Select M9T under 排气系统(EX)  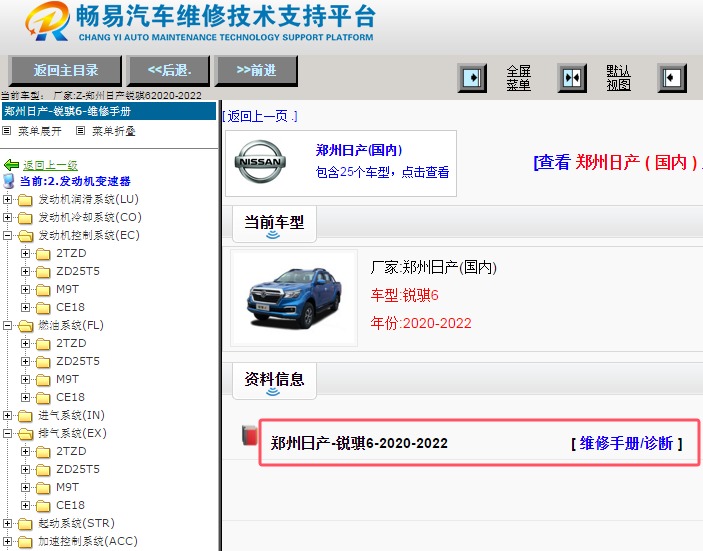tap(68, 487)
